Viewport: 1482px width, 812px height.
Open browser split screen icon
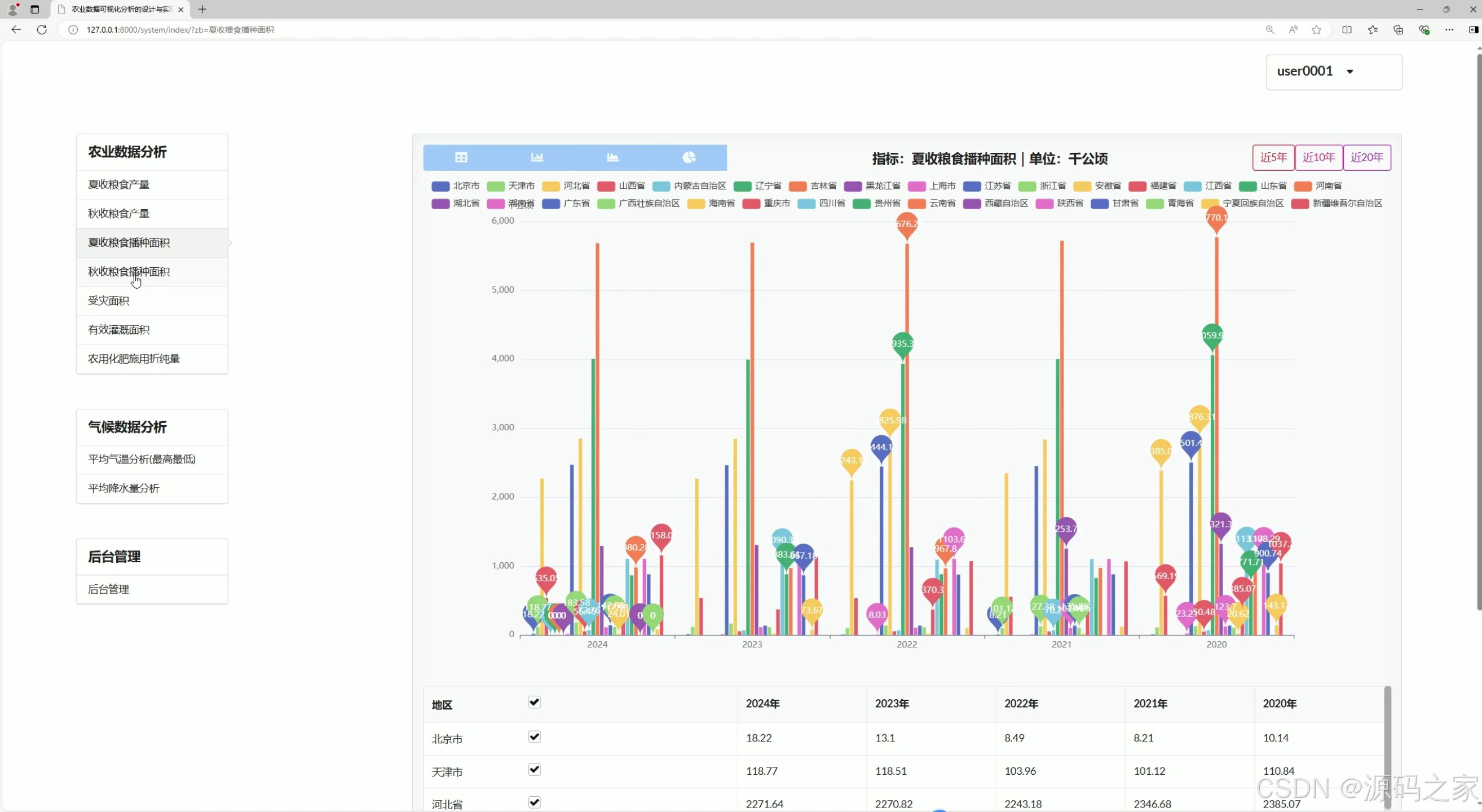point(1347,30)
